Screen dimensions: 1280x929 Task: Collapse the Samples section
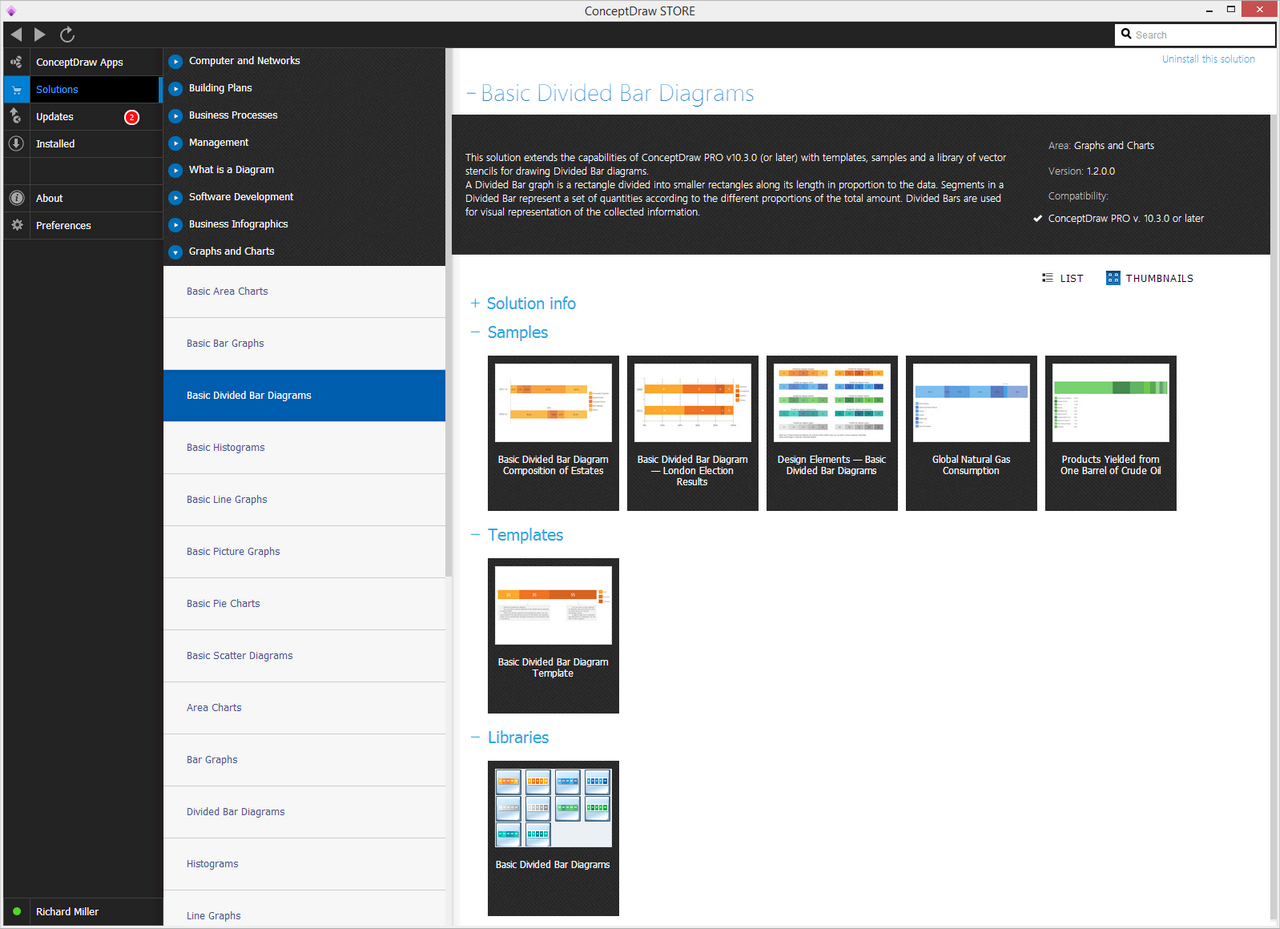click(476, 332)
